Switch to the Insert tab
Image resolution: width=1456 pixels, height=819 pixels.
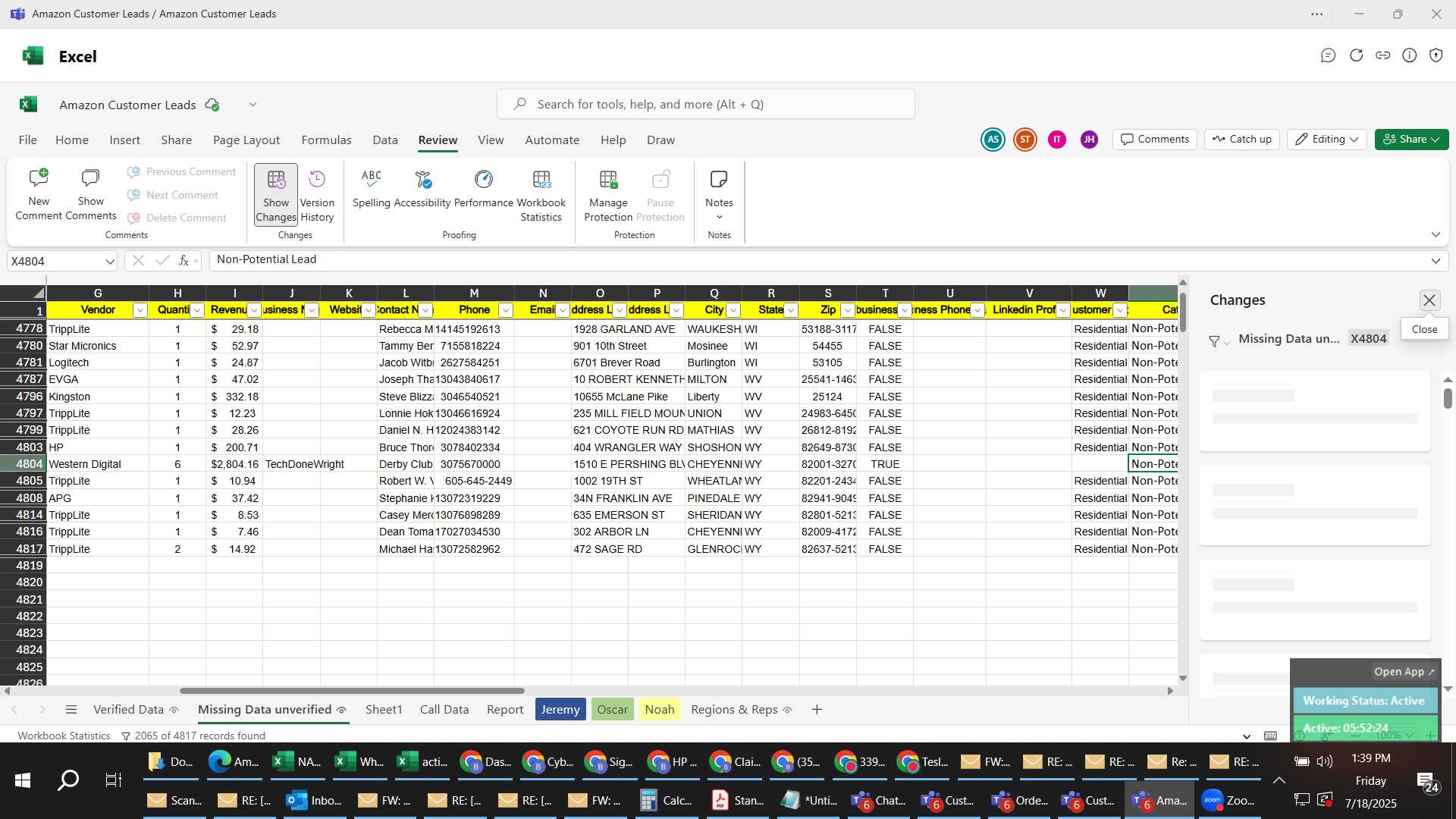coord(124,140)
